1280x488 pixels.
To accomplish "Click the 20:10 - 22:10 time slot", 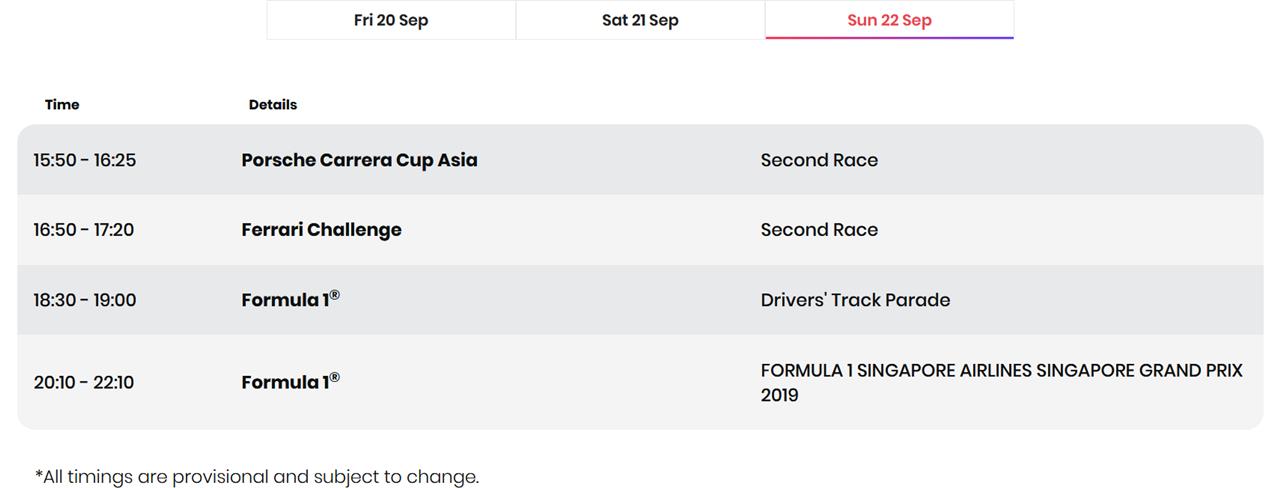I will point(83,382).
